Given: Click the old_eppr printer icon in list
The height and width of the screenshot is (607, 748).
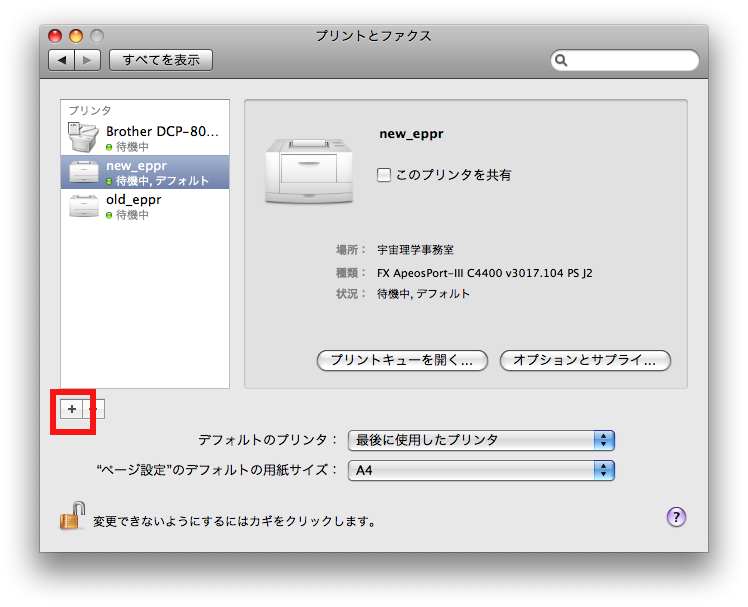Looking at the screenshot, I should (83, 206).
